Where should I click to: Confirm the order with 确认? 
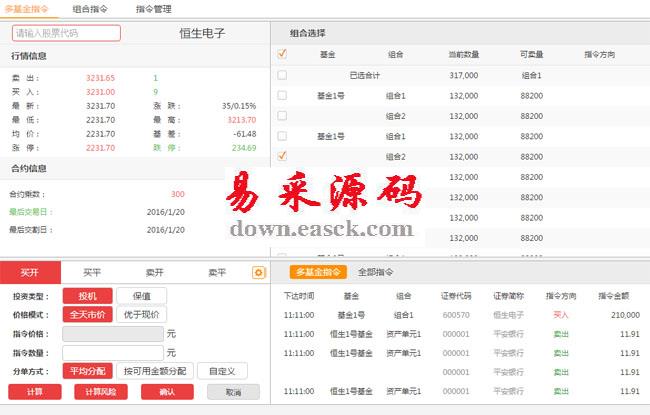pos(167,392)
